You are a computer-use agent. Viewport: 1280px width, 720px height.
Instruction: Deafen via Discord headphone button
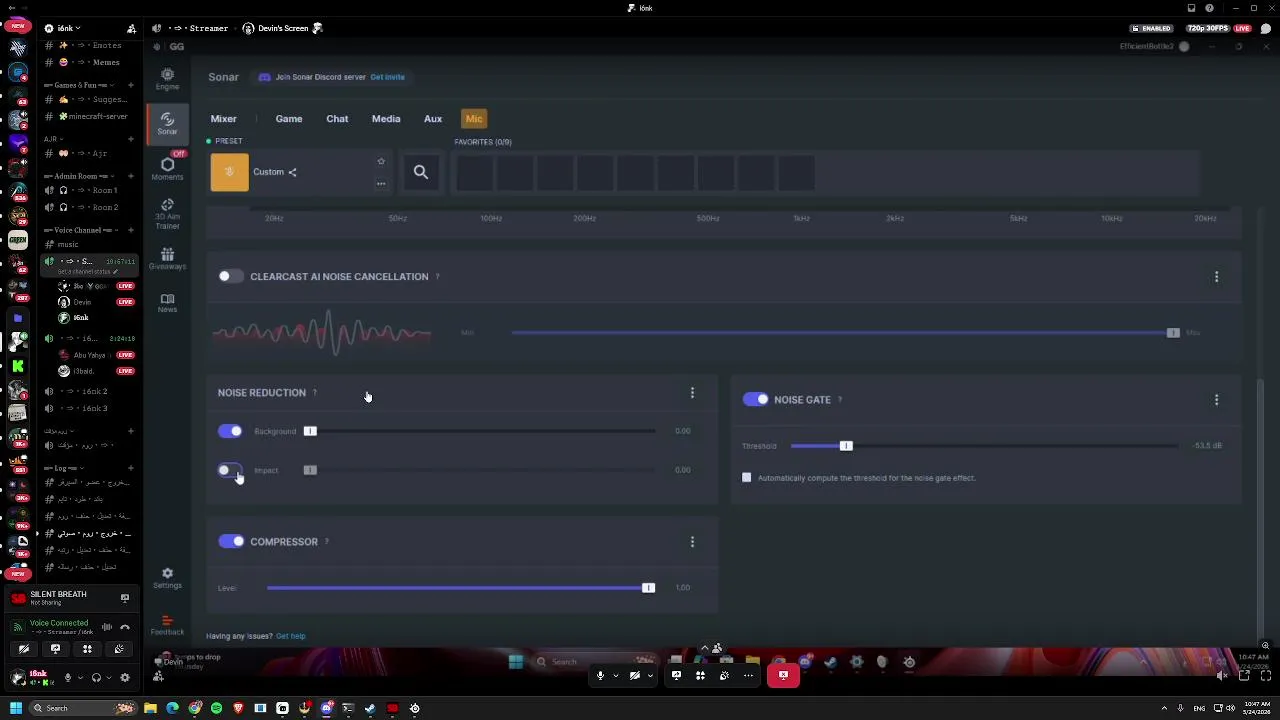tap(96, 677)
